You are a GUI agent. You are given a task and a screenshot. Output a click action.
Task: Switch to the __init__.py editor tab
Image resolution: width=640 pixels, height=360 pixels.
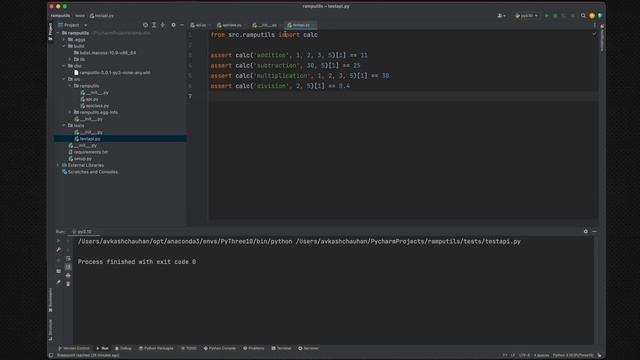click(x=266, y=25)
